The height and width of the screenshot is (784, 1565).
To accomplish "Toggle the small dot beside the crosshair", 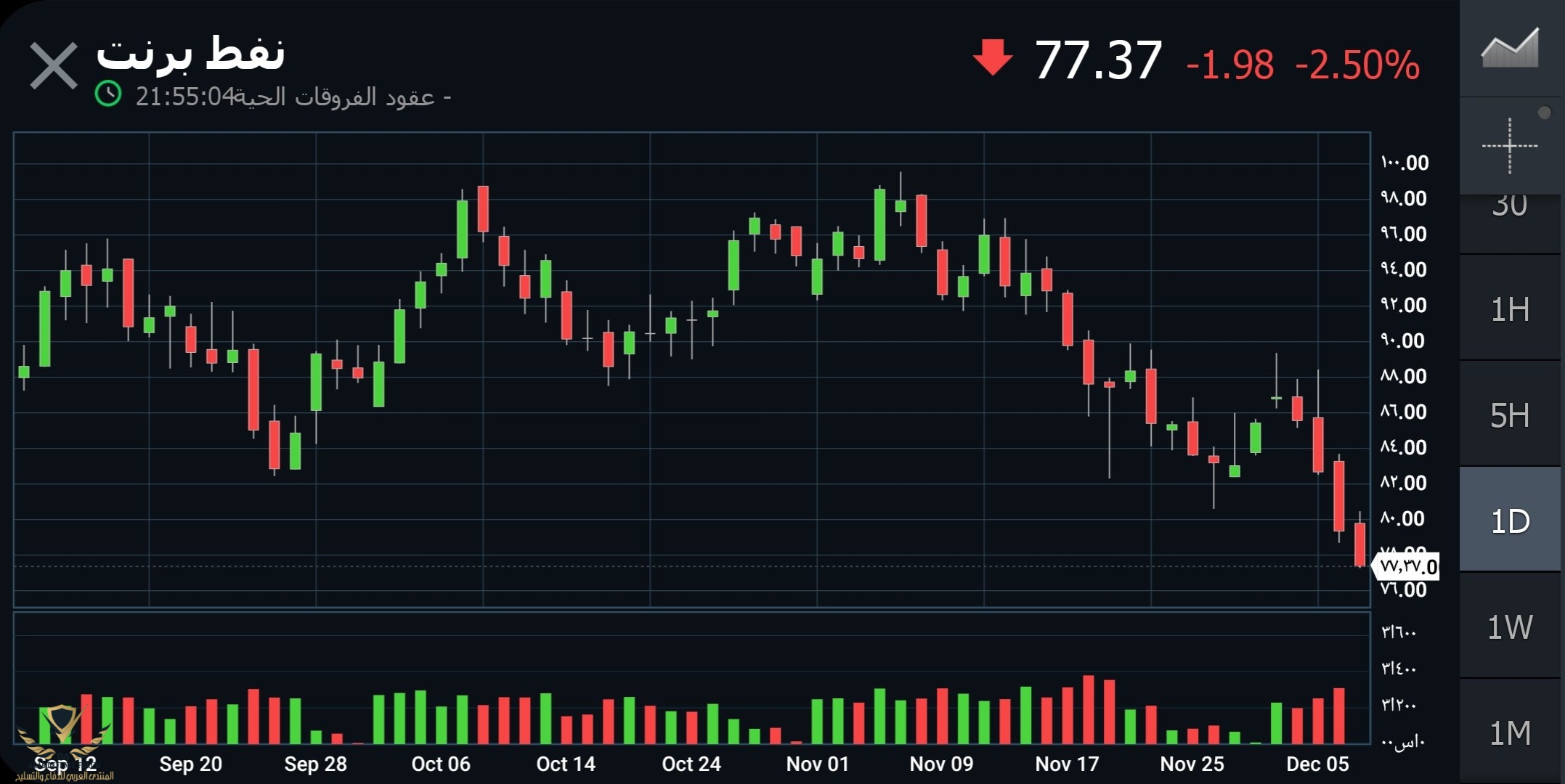I will coord(1545,113).
